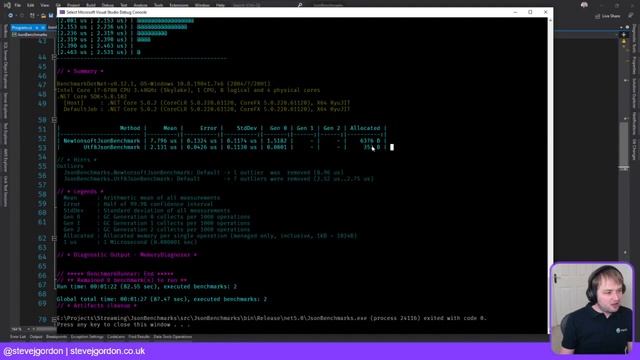Minimize the Debug Console window
The width and height of the screenshot is (640, 360).
click(x=515, y=12)
